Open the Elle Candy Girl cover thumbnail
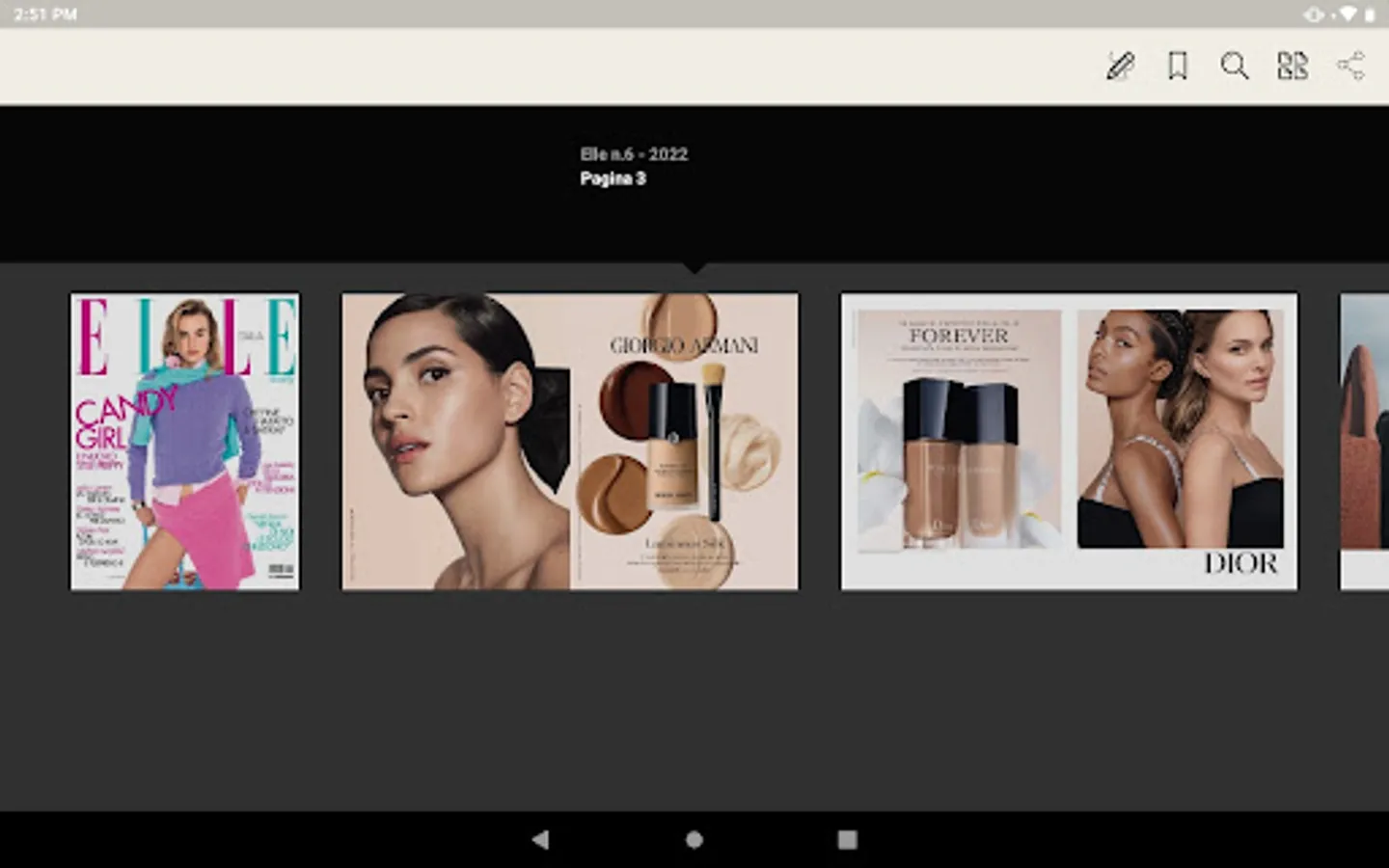The width and height of the screenshot is (1389, 868). [x=185, y=442]
